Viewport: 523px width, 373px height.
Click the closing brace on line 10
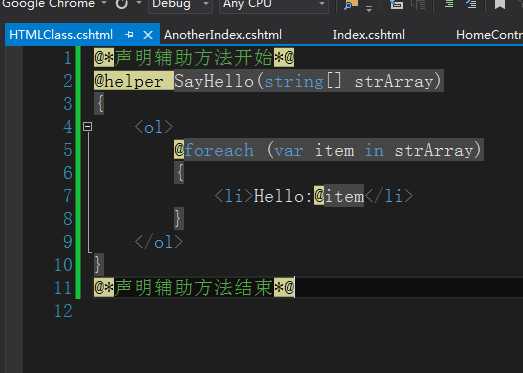point(98,265)
